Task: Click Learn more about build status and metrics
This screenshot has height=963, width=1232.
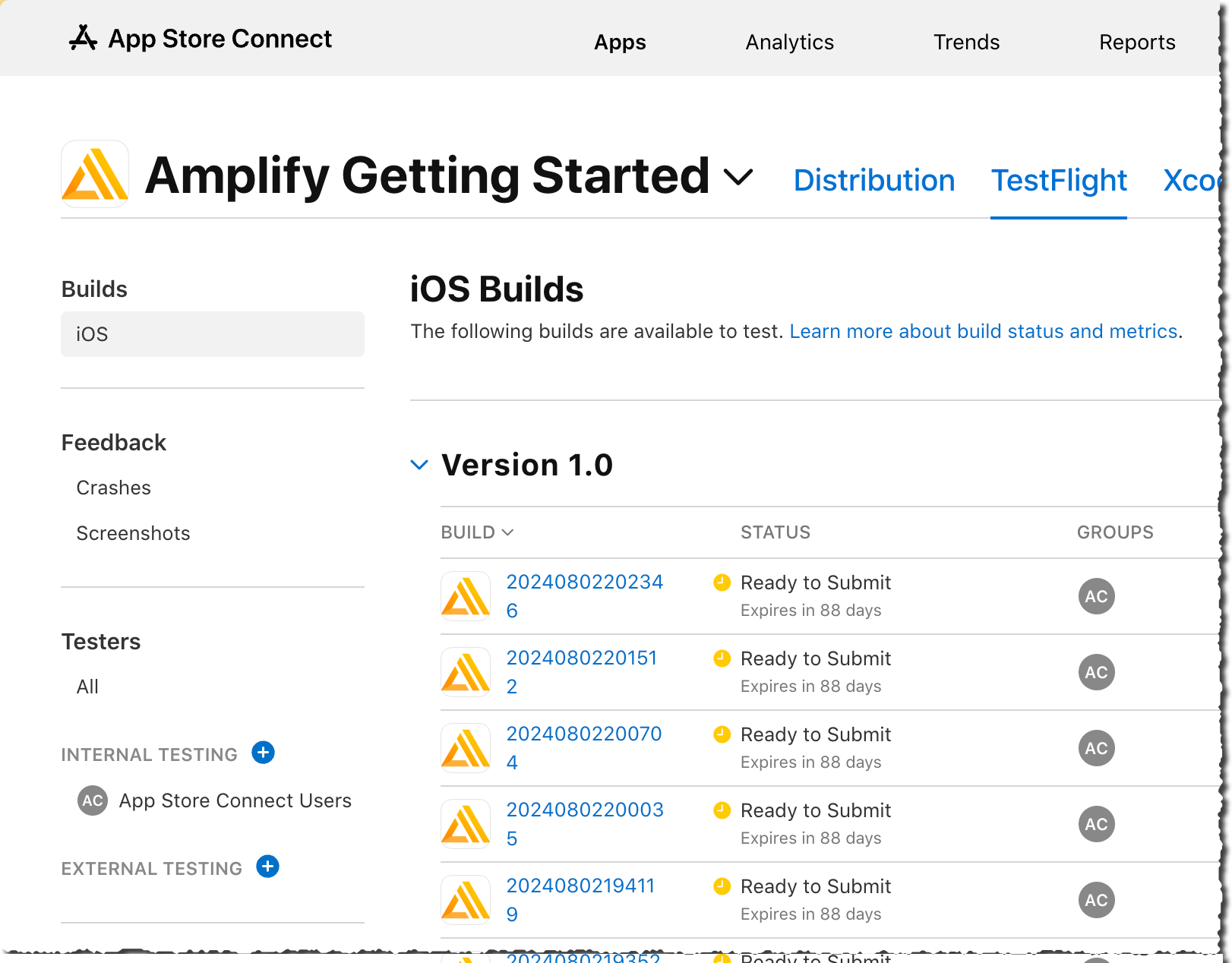Action: click(984, 331)
